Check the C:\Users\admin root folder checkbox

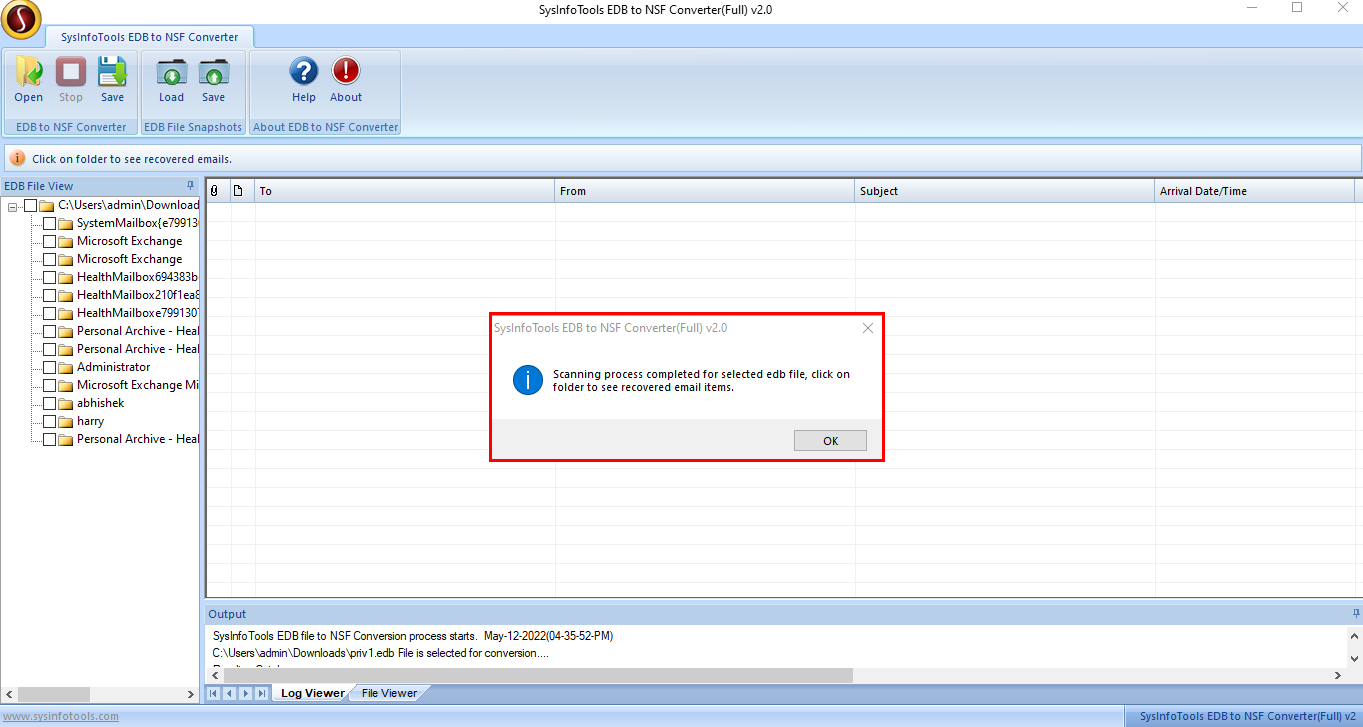click(x=30, y=205)
